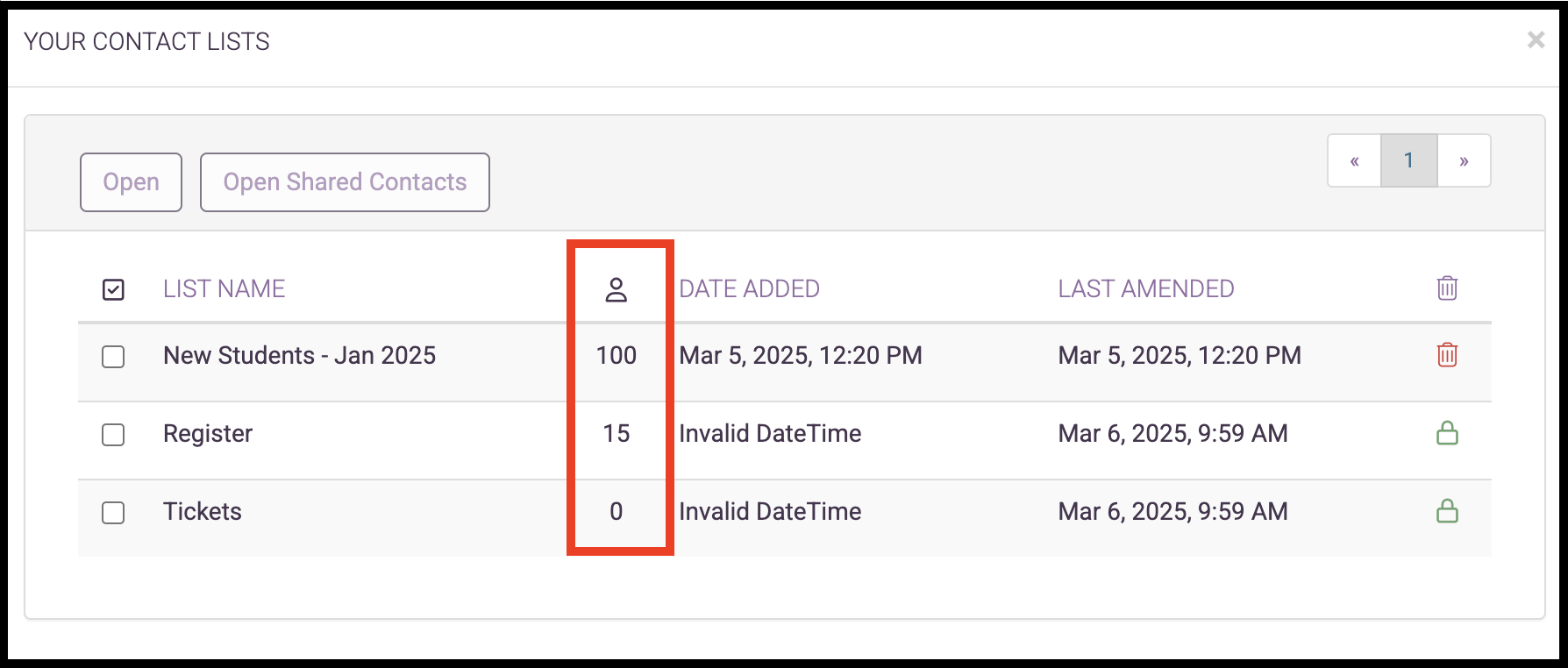Viewport: 1568px width, 668px height.
Task: Go to next page with » arrow
Action: click(1464, 160)
